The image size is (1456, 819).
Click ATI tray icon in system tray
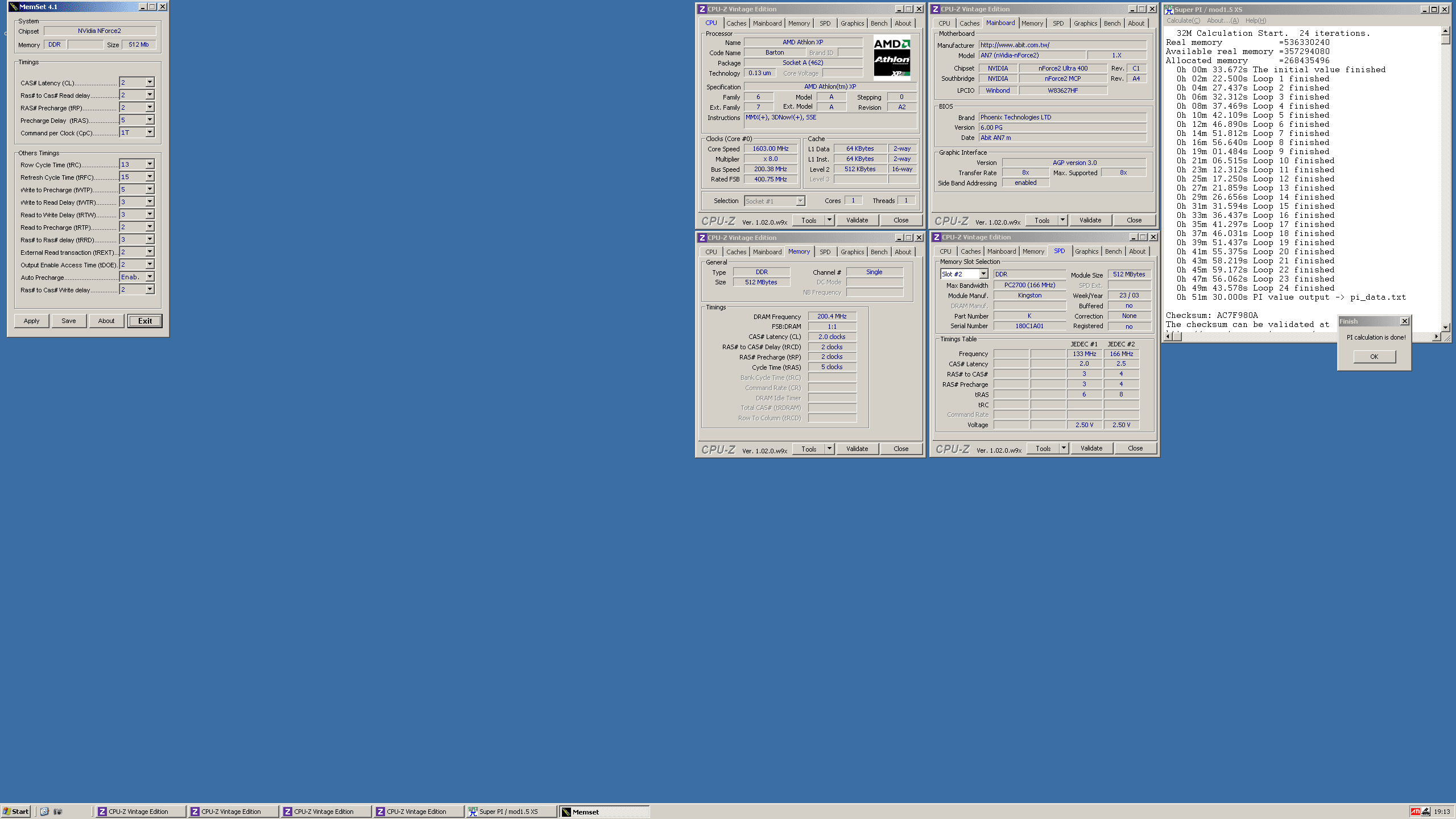click(x=1416, y=812)
